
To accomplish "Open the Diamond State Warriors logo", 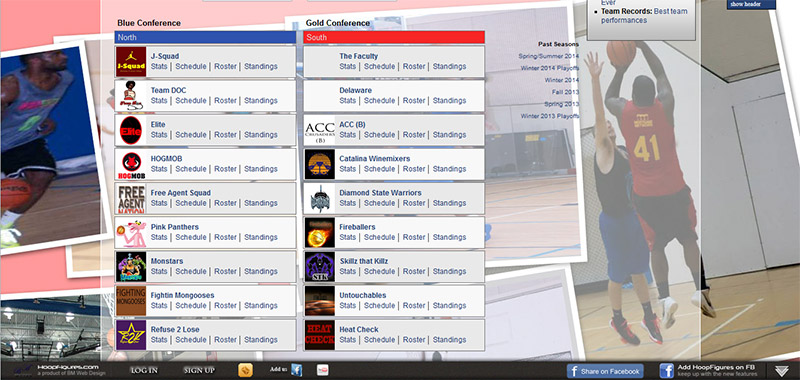I will click(319, 198).
